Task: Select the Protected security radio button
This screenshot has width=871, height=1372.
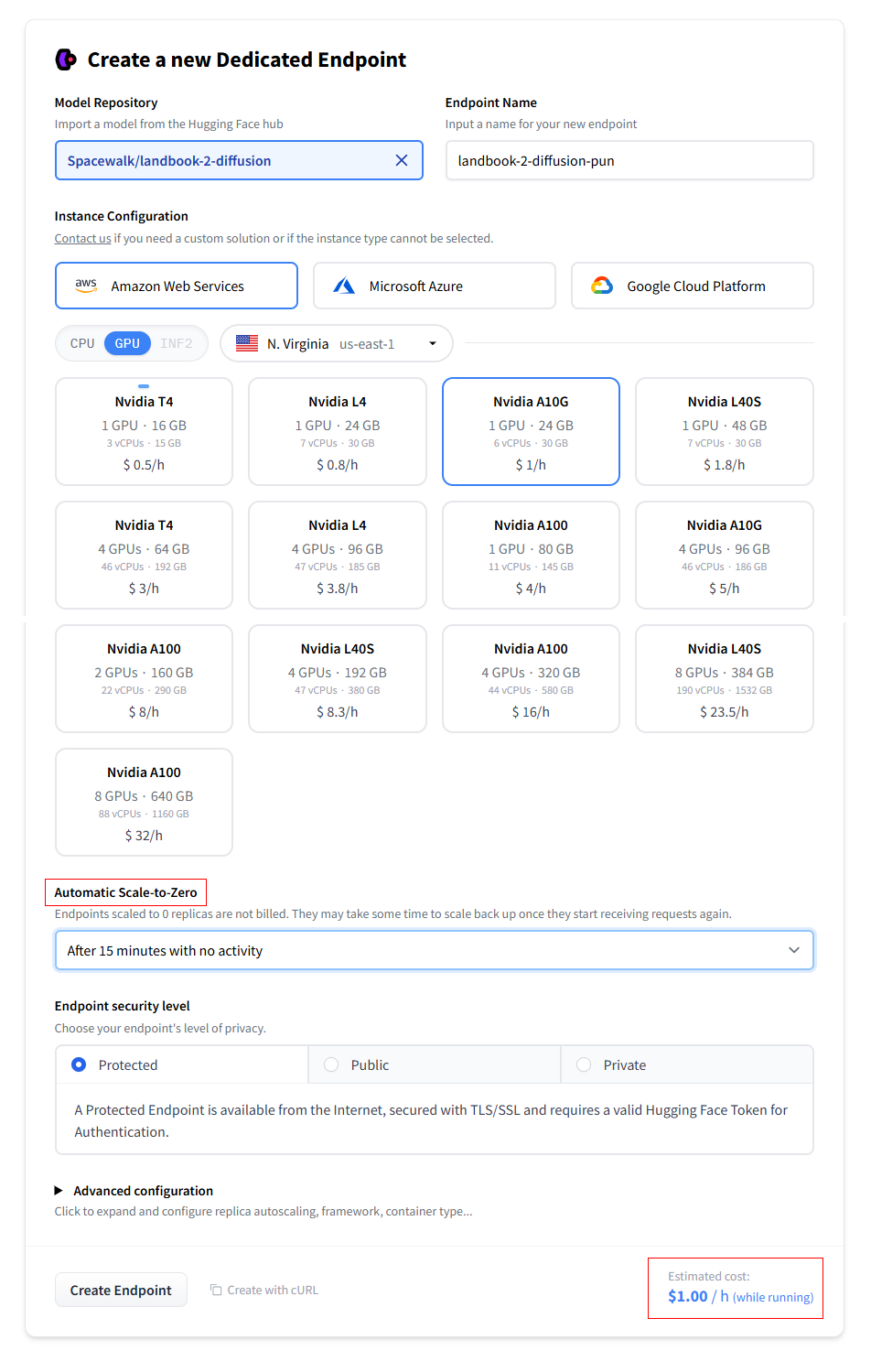Action: click(80, 1065)
